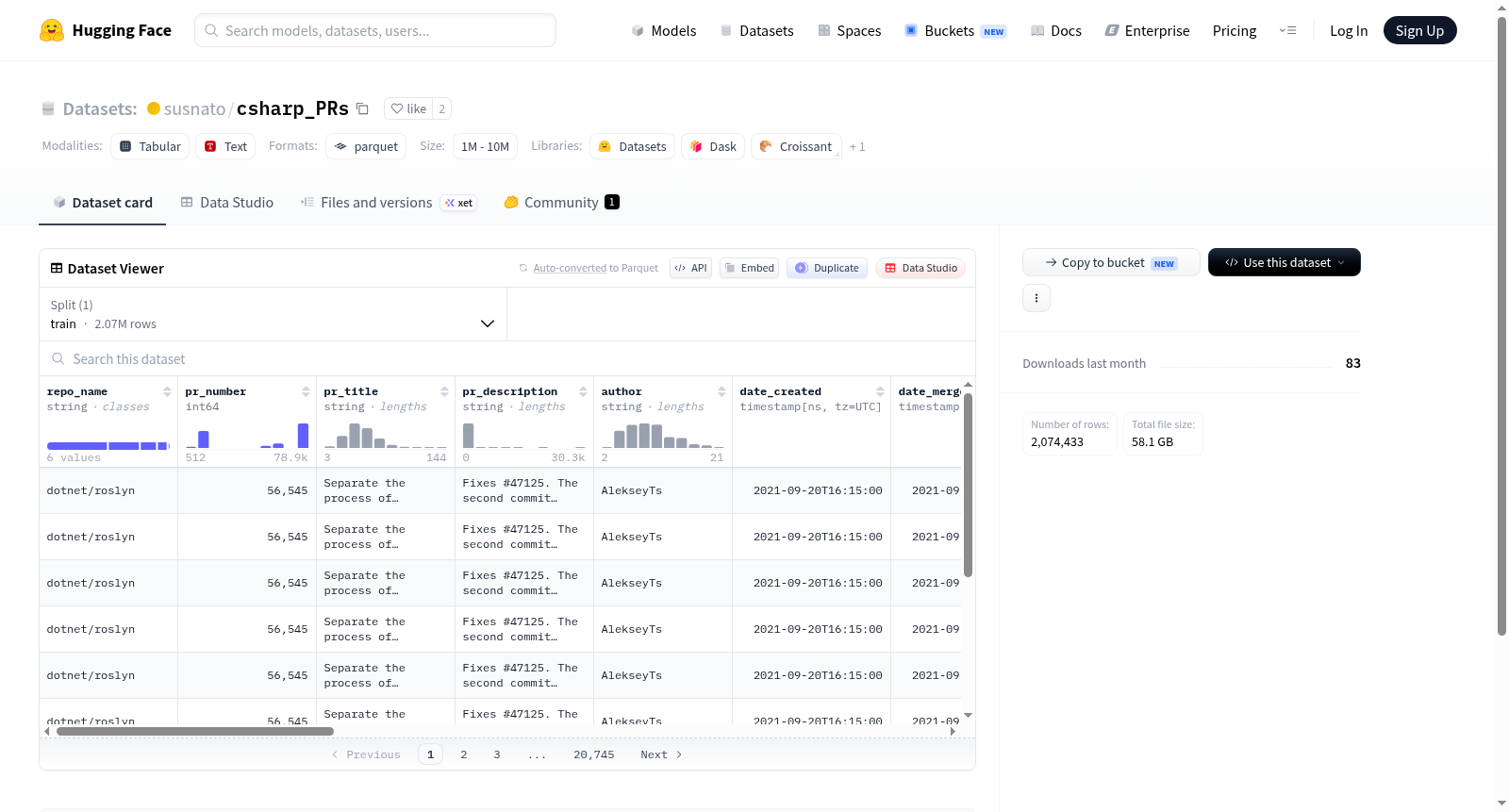Viewport: 1509px width, 812px height.
Task: Click the Duplicate button
Action: [827, 268]
